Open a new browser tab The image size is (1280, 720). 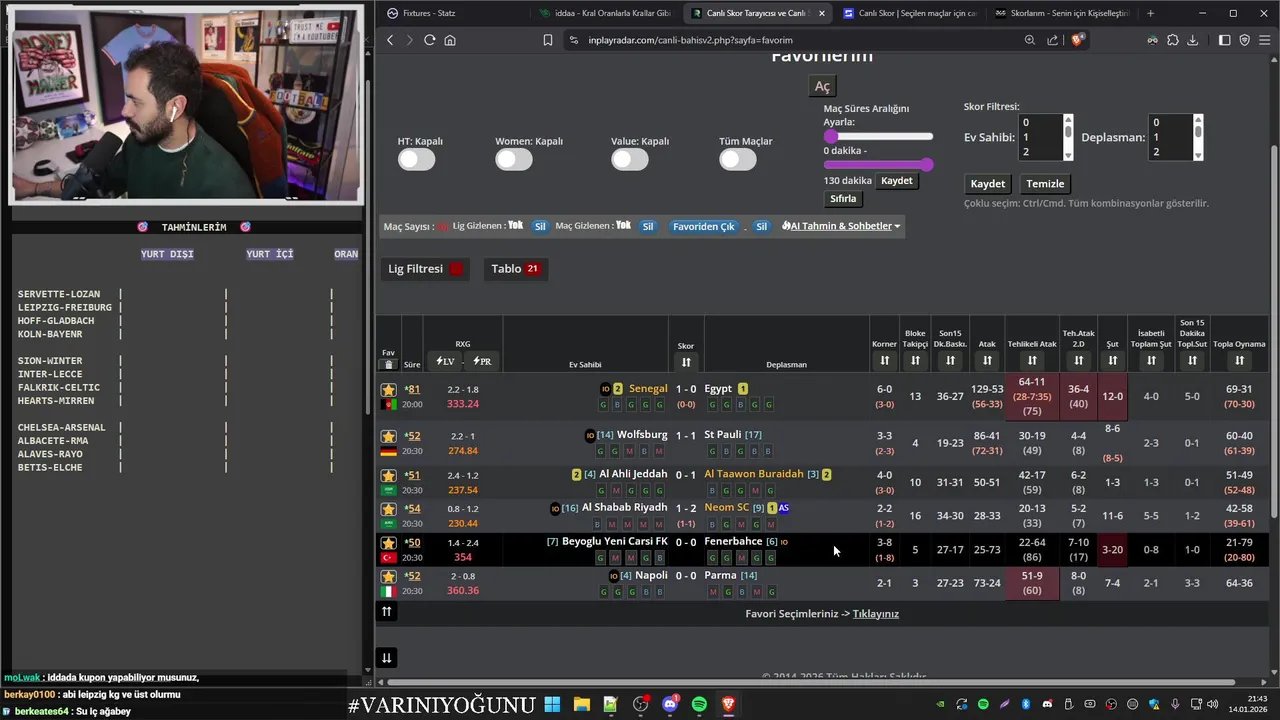tap(1150, 13)
